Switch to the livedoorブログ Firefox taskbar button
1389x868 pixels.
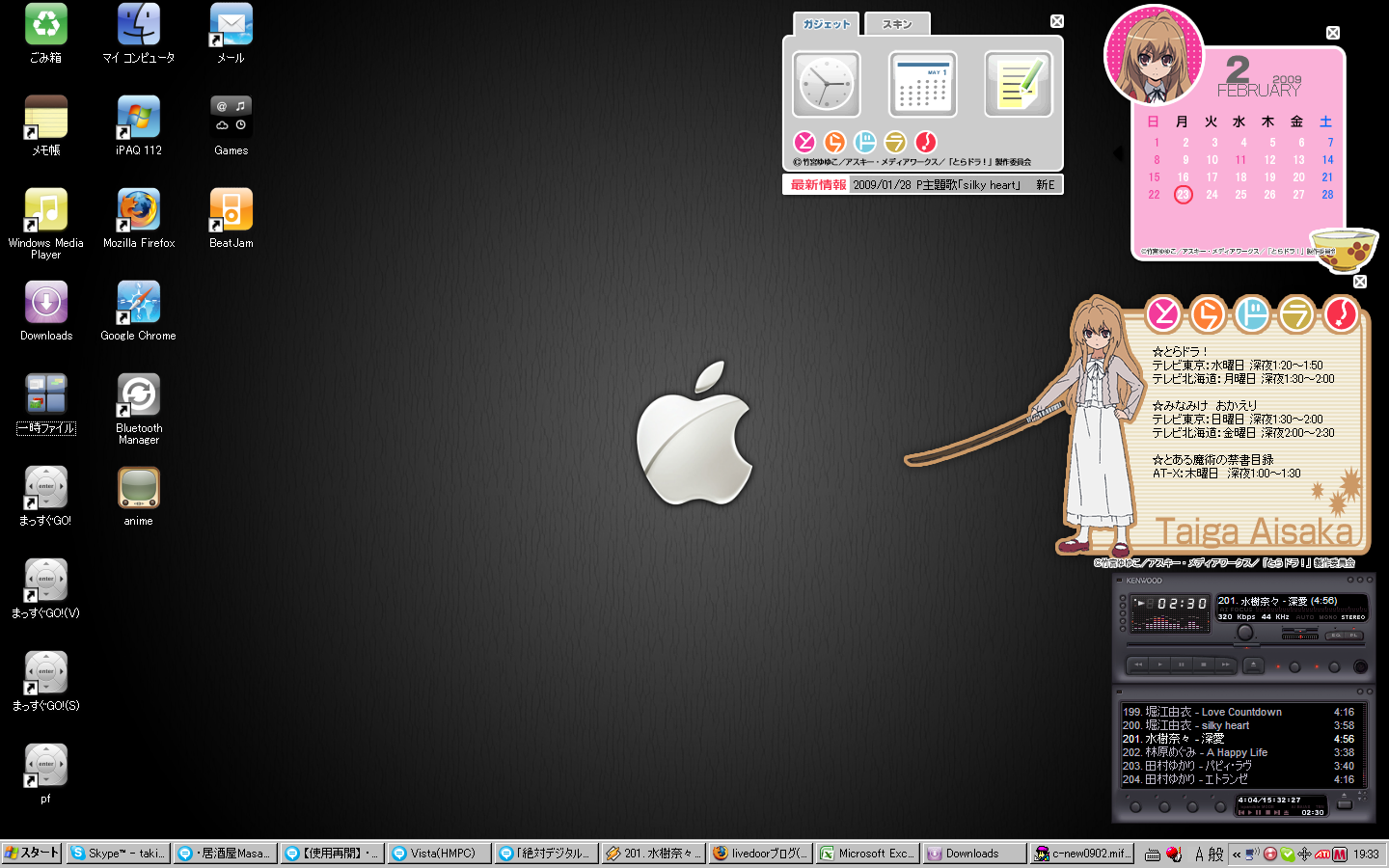(760, 854)
